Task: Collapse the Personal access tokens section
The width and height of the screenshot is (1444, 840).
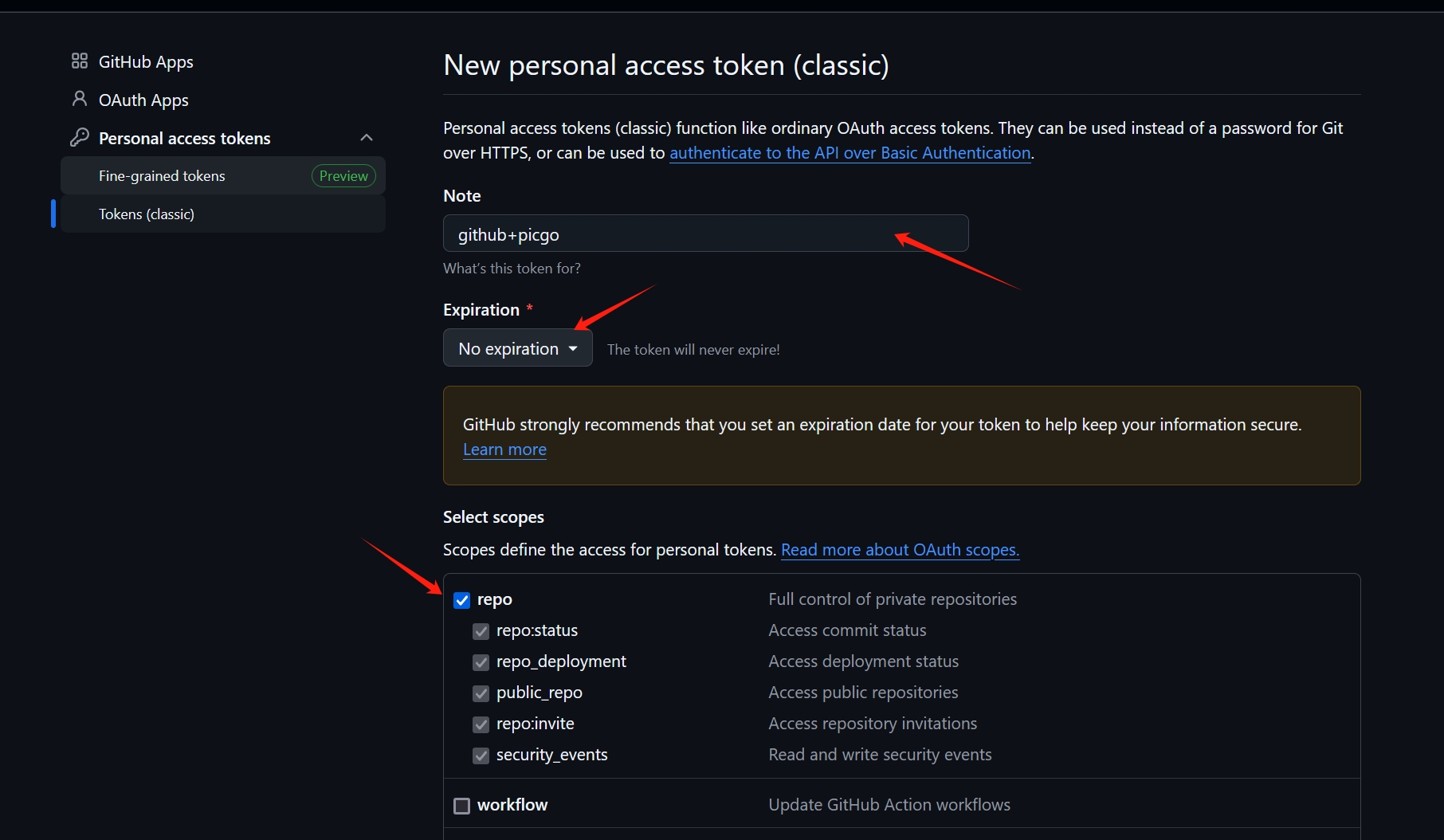Action: pyautogui.click(x=367, y=138)
